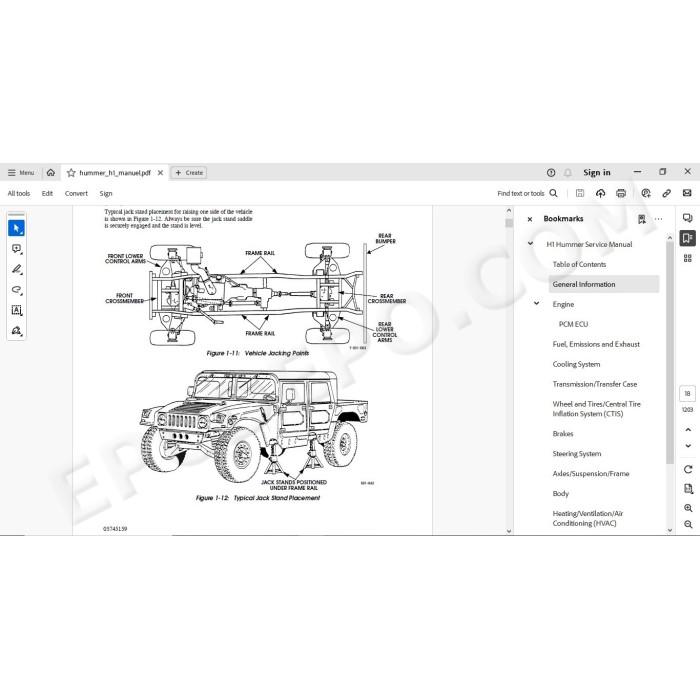700x700 pixels.
Task: Open the comments panel icon
Action: click(x=688, y=217)
